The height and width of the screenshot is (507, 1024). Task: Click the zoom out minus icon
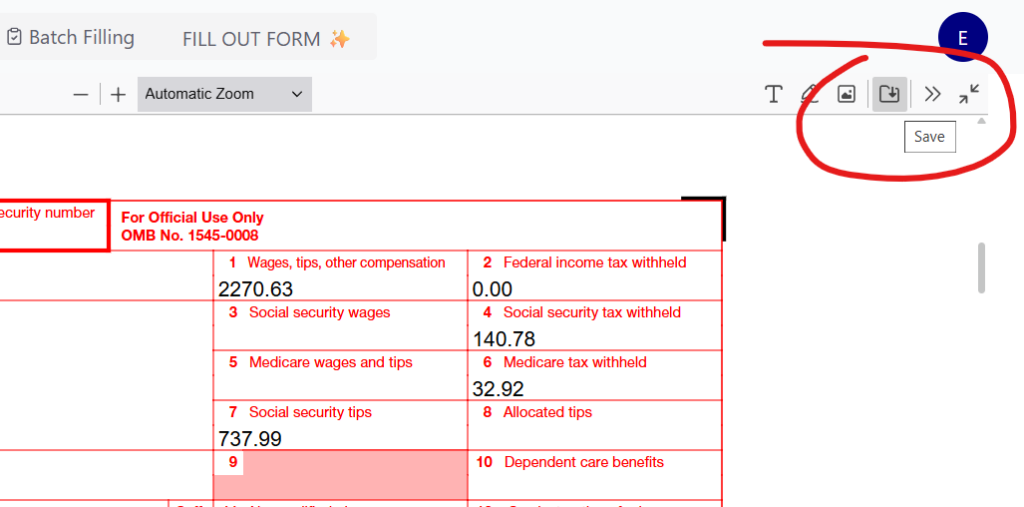pos(81,95)
